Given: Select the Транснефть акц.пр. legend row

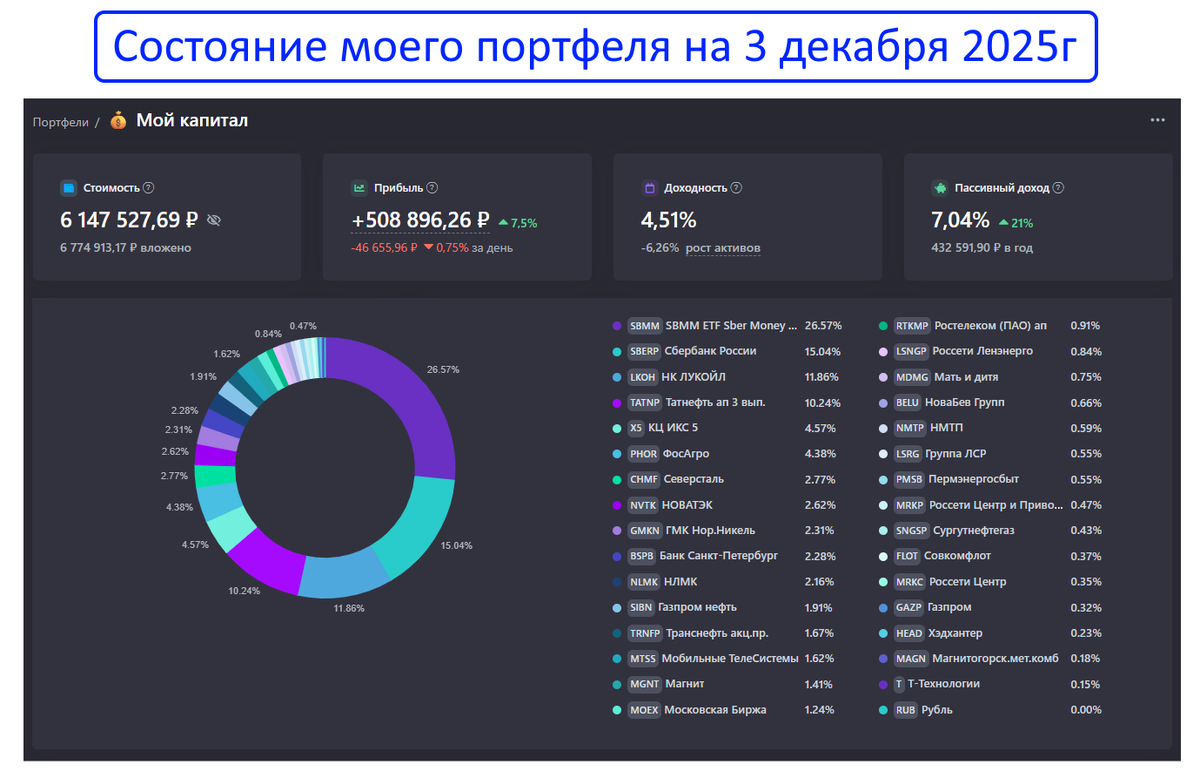Looking at the screenshot, I should (x=727, y=633).
